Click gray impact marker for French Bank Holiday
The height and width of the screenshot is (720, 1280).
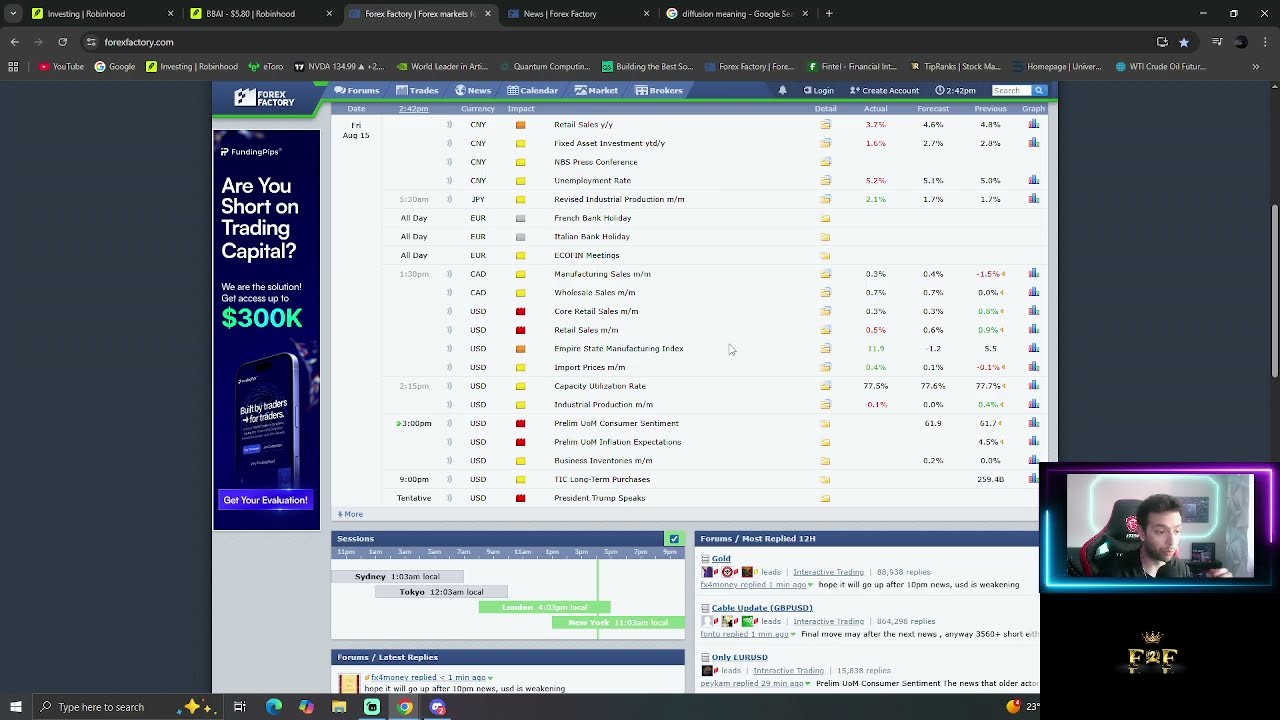520,218
